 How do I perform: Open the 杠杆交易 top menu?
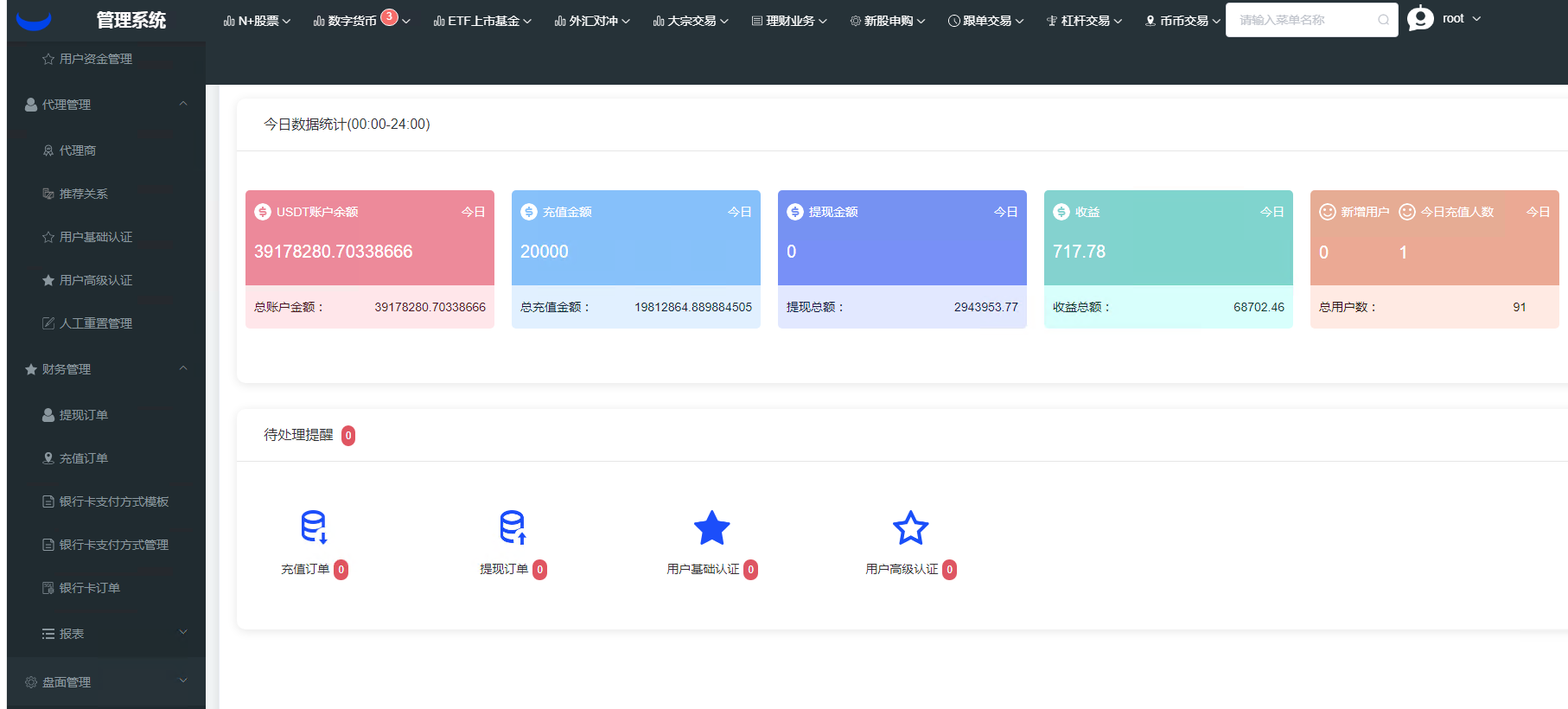[1084, 21]
